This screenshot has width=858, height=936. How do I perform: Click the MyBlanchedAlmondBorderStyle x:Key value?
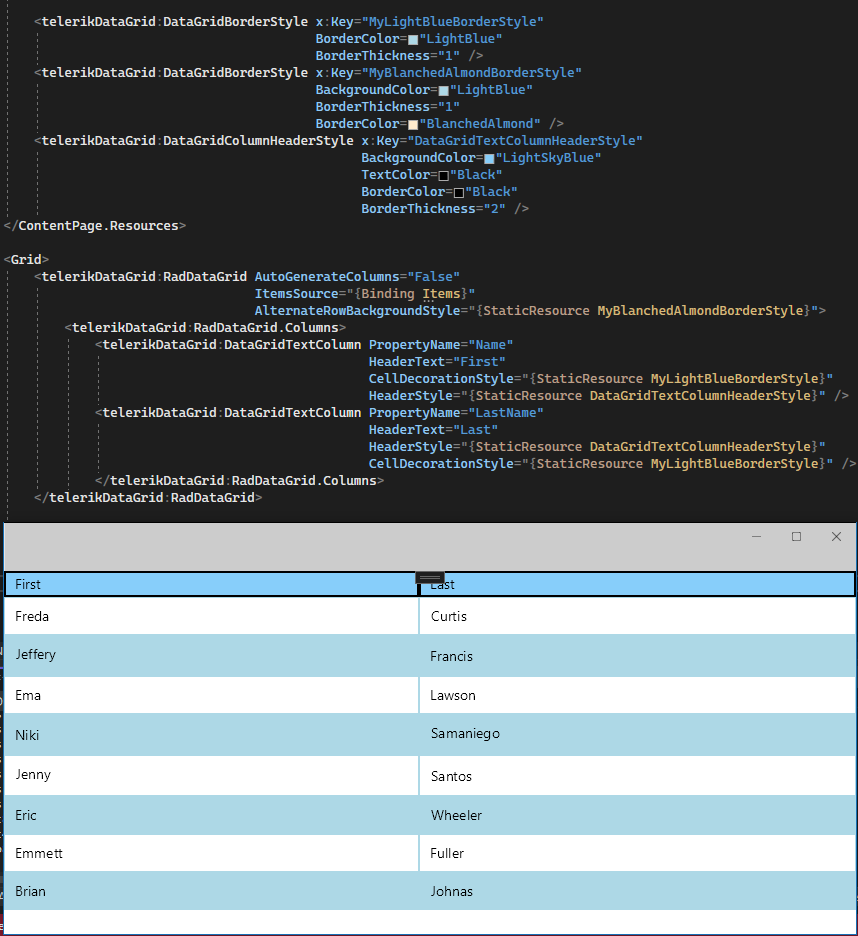(x=472, y=73)
